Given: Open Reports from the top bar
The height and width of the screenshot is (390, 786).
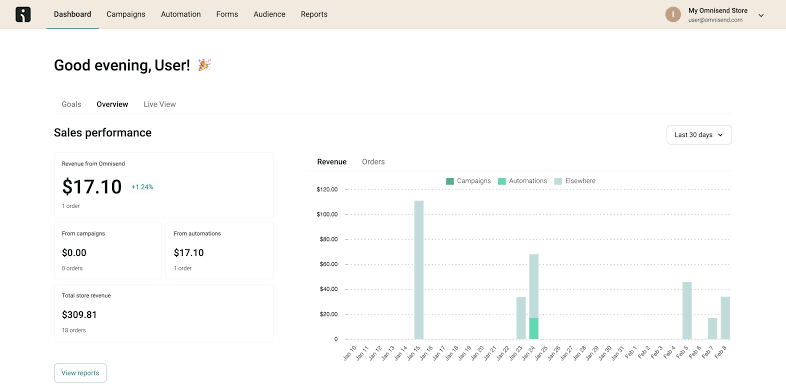Looking at the screenshot, I should [x=314, y=14].
